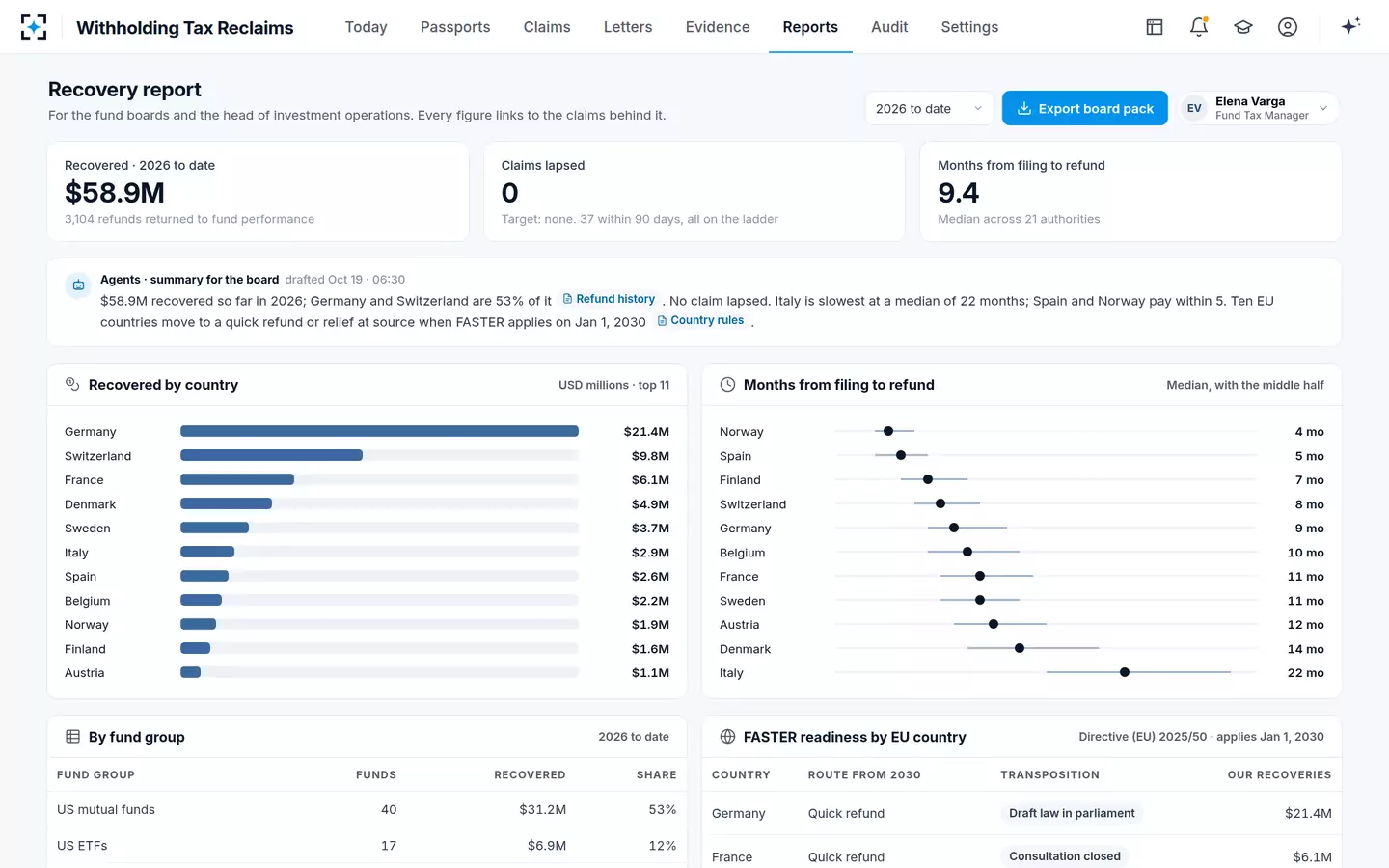Click the graduation cap learning icon
1389x868 pixels.
(x=1243, y=27)
